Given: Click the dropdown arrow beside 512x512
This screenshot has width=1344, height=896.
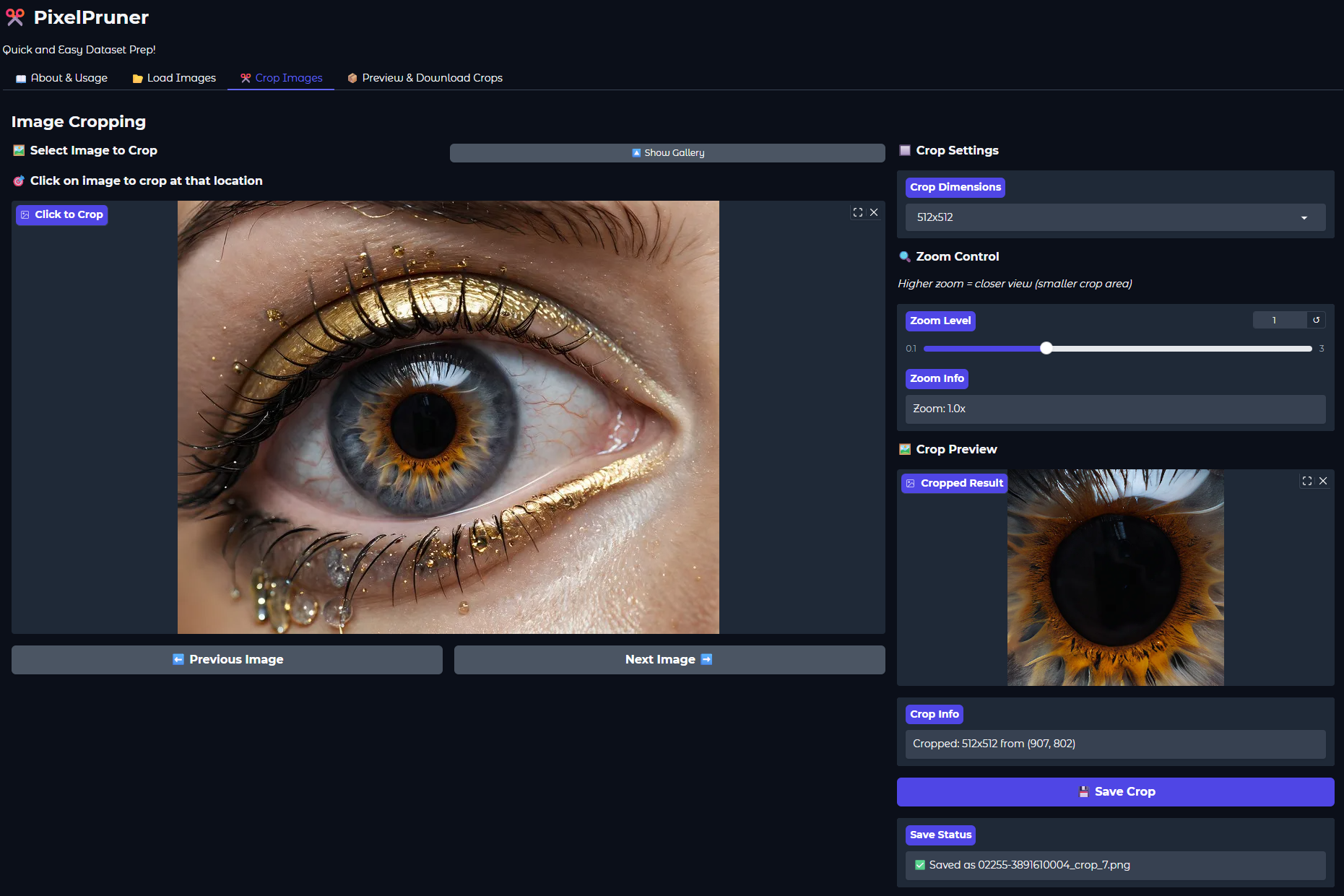Looking at the screenshot, I should 1304,217.
